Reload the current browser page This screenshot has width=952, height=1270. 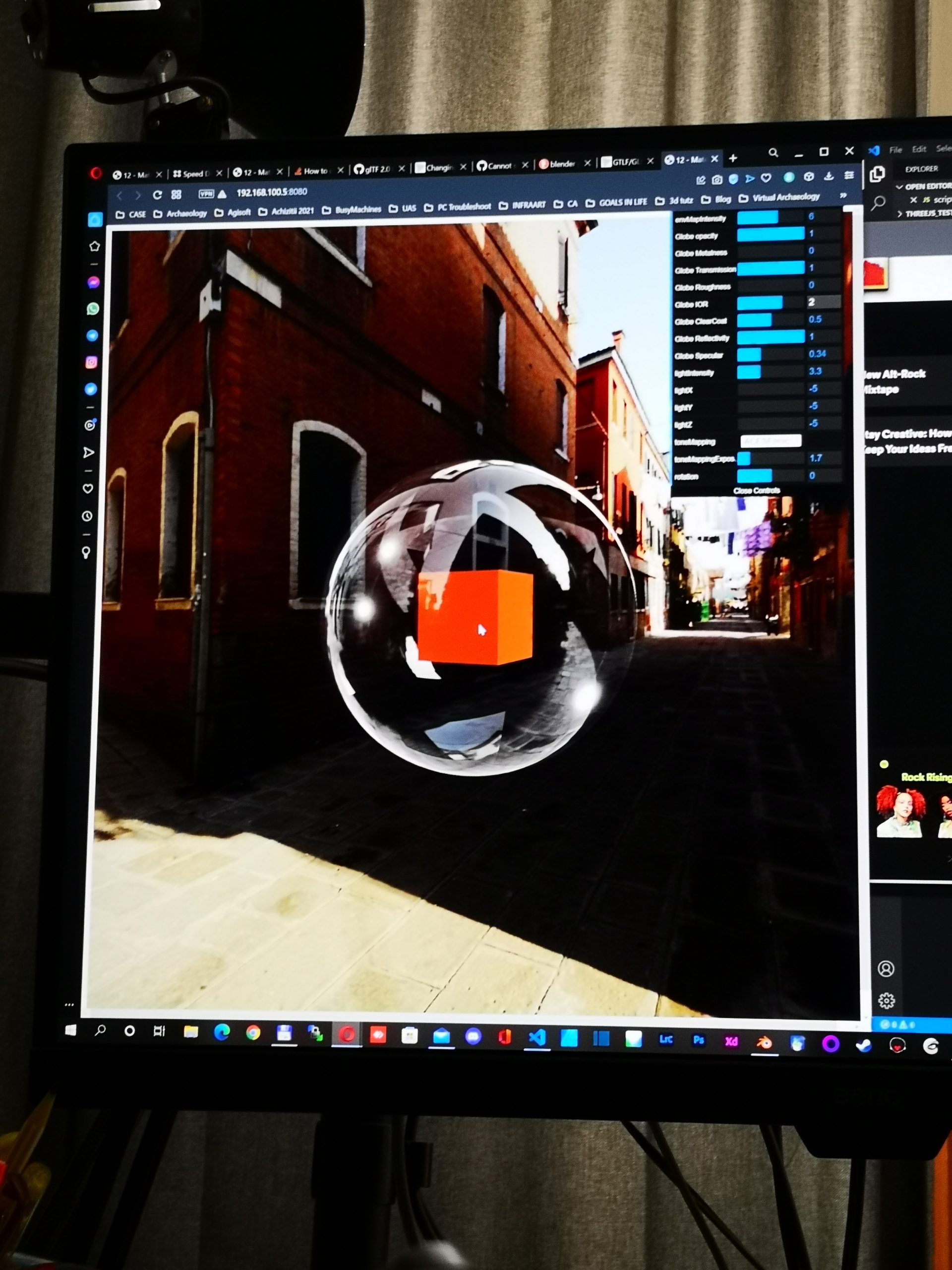click(157, 195)
